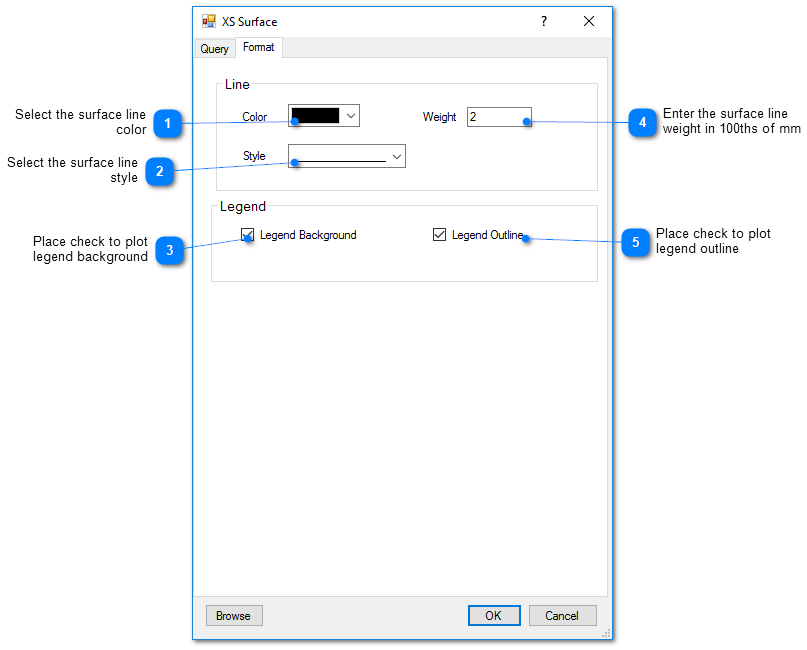This screenshot has width=807, height=650.
Task: Switch to the Query tab
Action: 214,49
